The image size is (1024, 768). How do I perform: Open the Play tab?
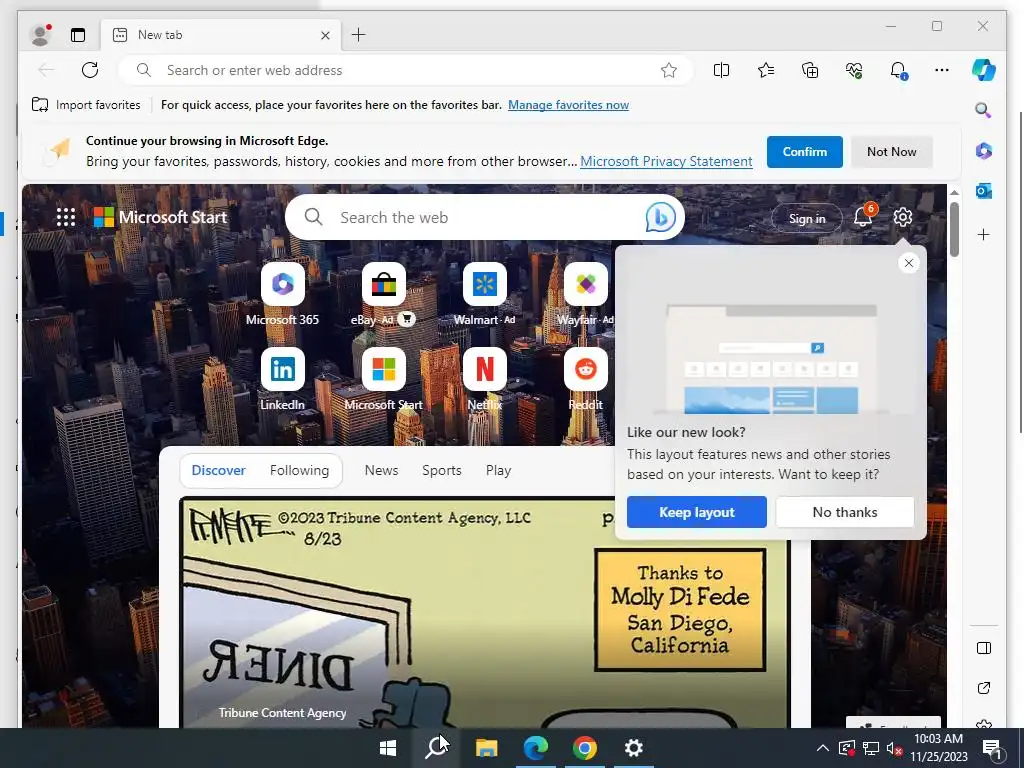click(x=498, y=470)
